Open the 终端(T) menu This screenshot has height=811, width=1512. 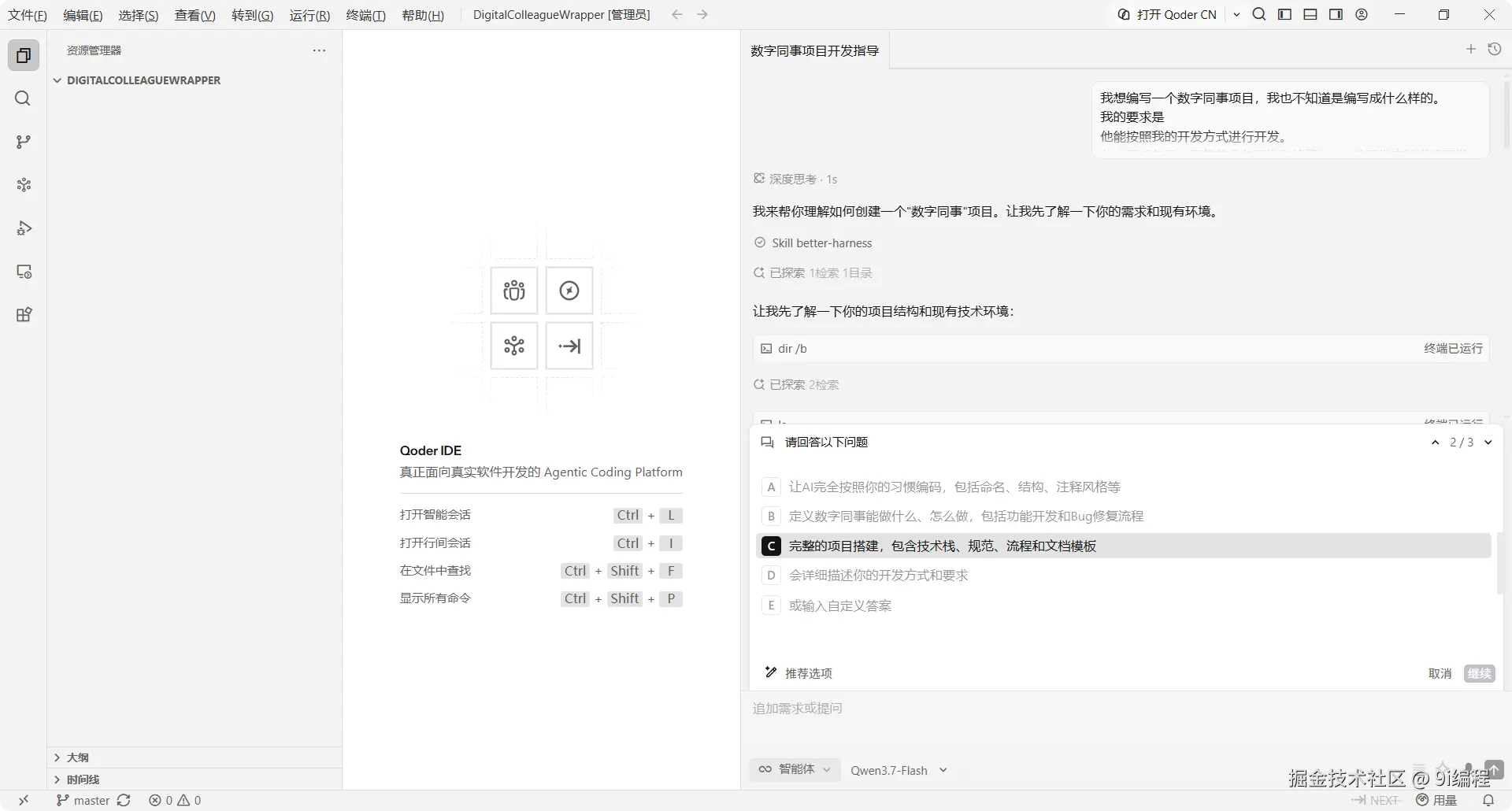pos(366,15)
